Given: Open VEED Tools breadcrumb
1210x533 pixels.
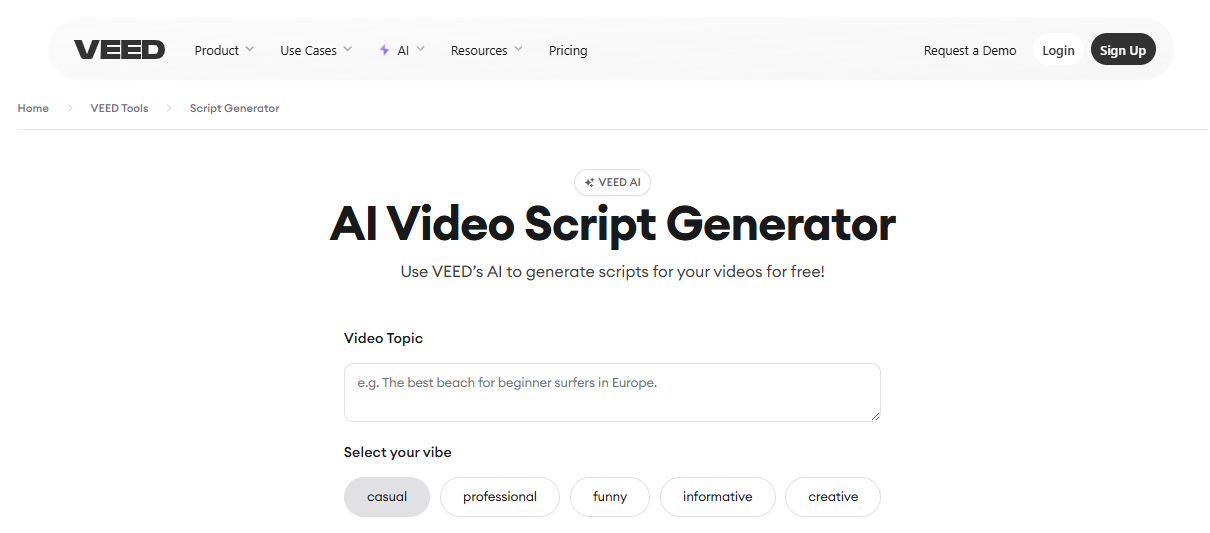Looking at the screenshot, I should 119,108.
